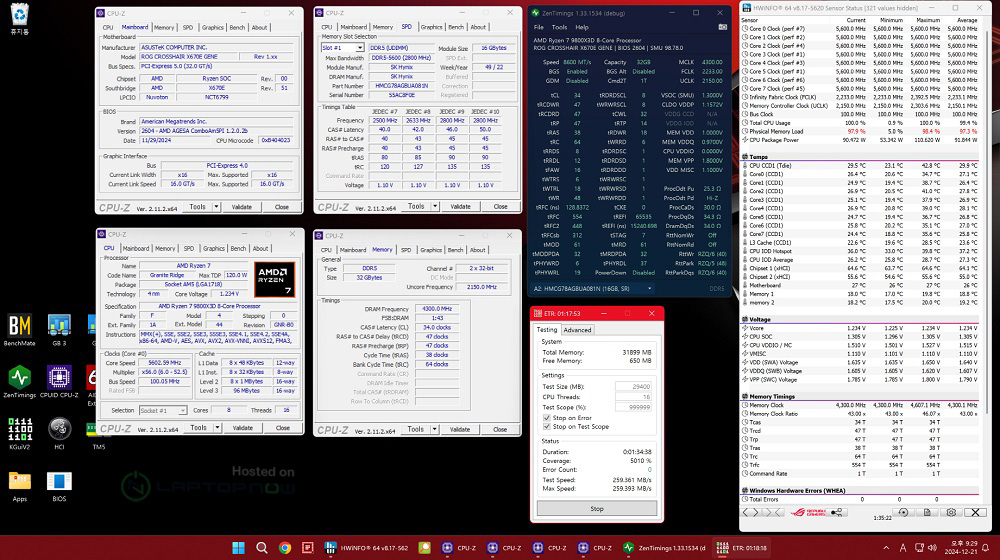
Task: Open BenchMate desktop shortcut
Action: (x=20, y=329)
